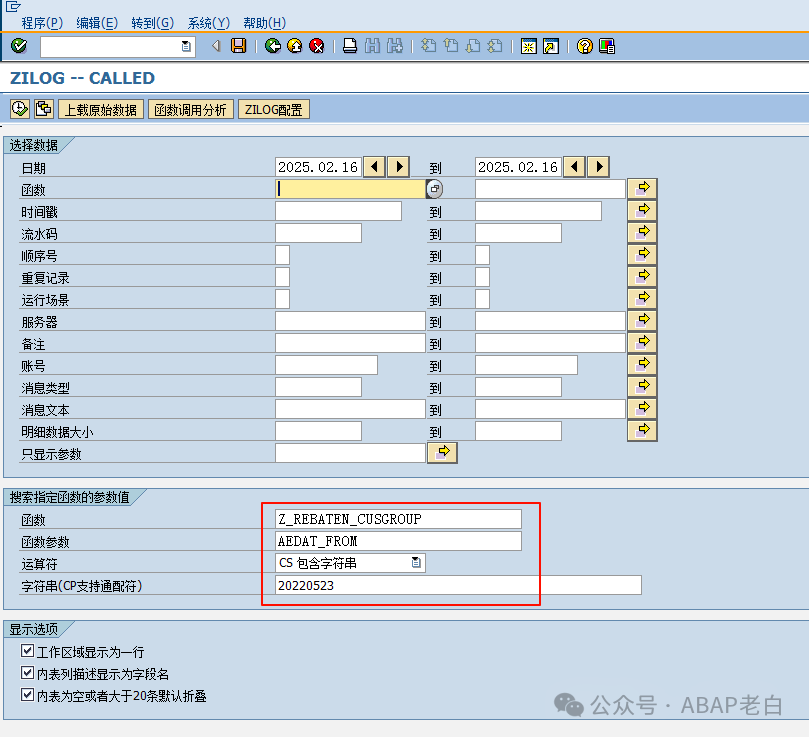This screenshot has height=737, width=809.
Task: Open multiple selection for 时间戳 row
Action: coord(642,211)
